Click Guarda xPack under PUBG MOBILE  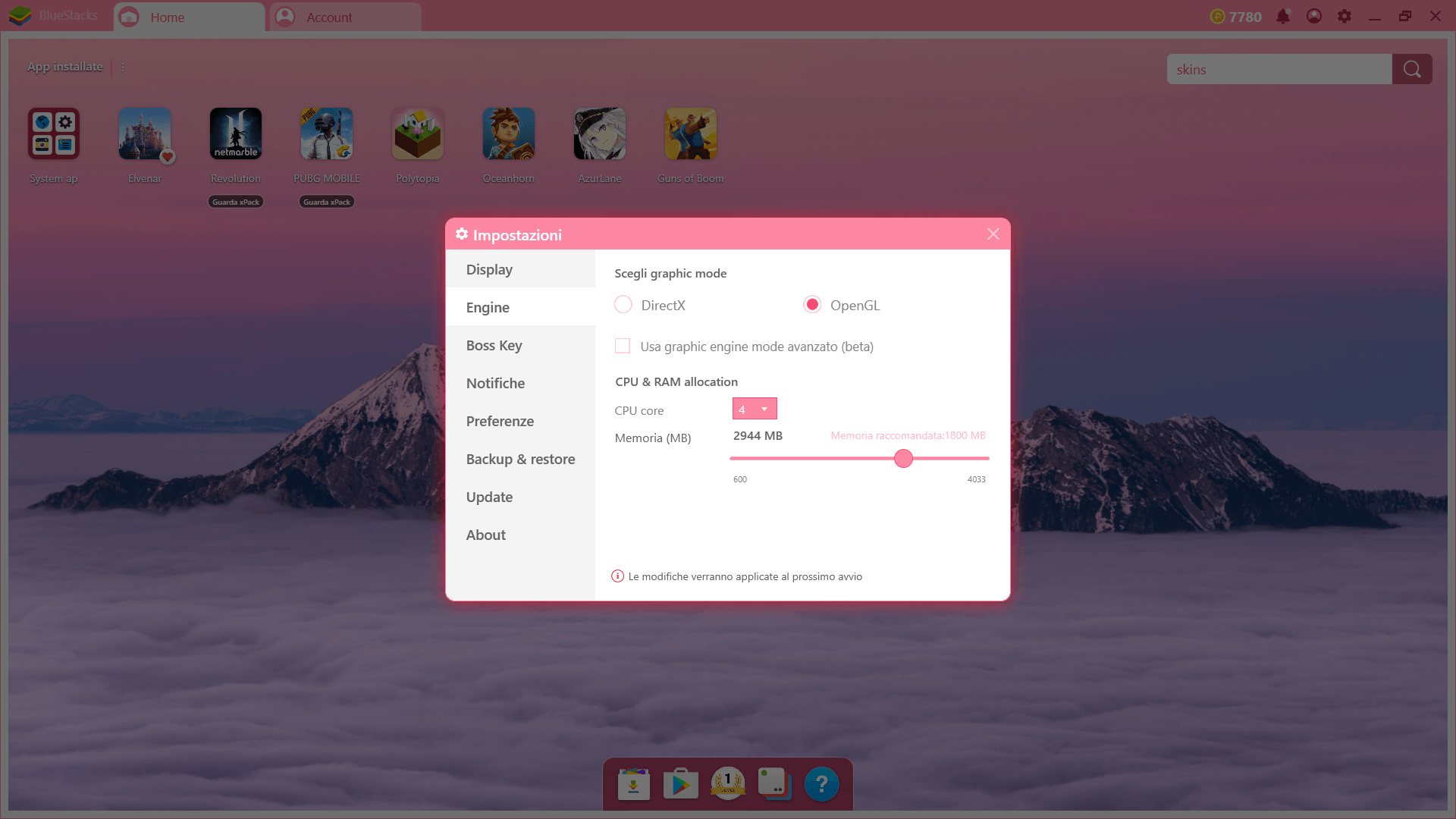[327, 202]
